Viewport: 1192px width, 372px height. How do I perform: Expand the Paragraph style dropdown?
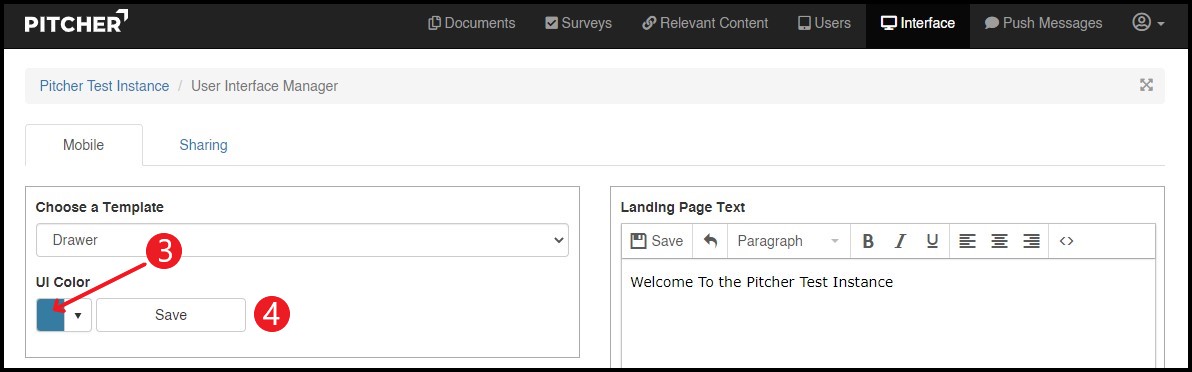(788, 241)
